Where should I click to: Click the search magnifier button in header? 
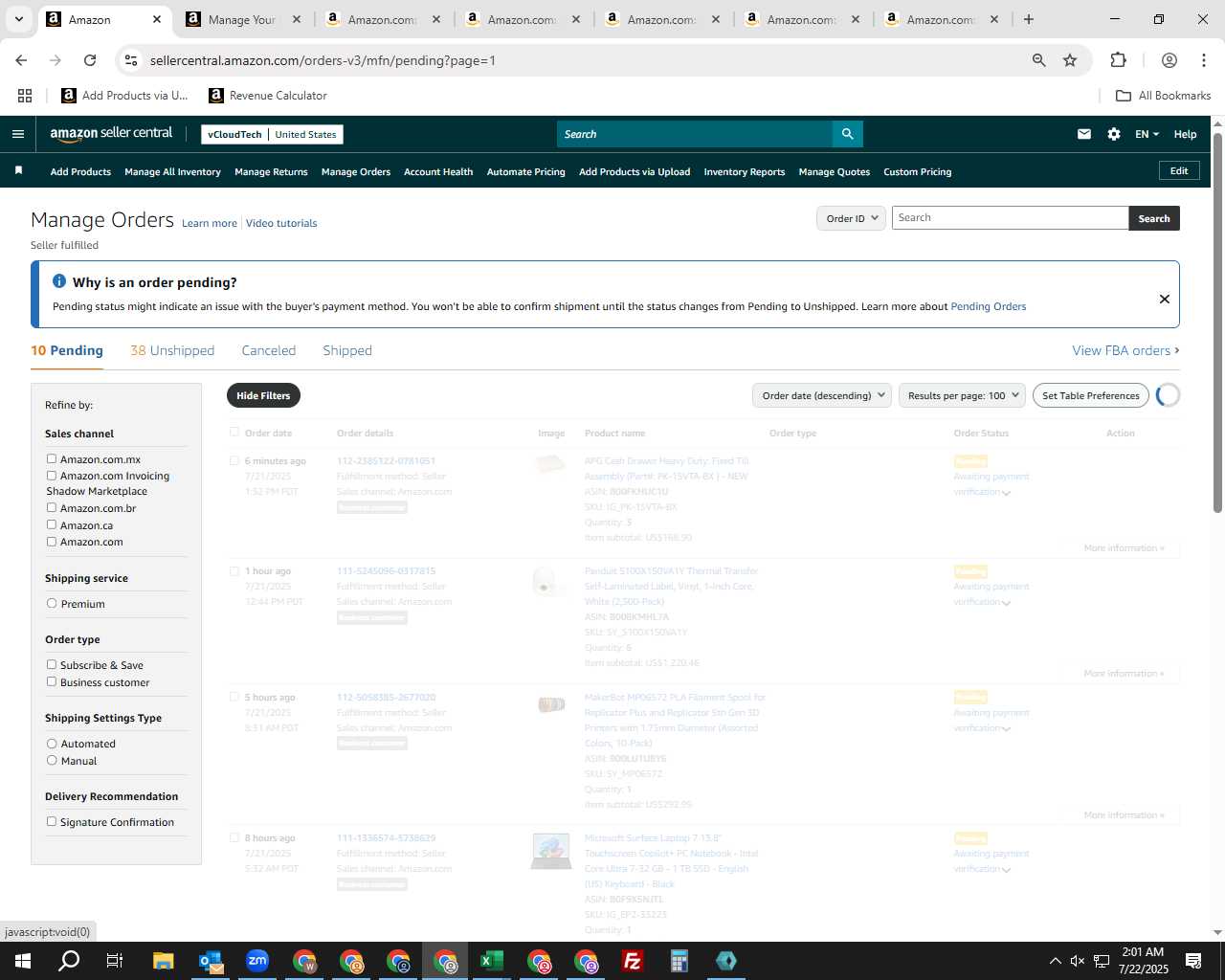click(x=848, y=134)
